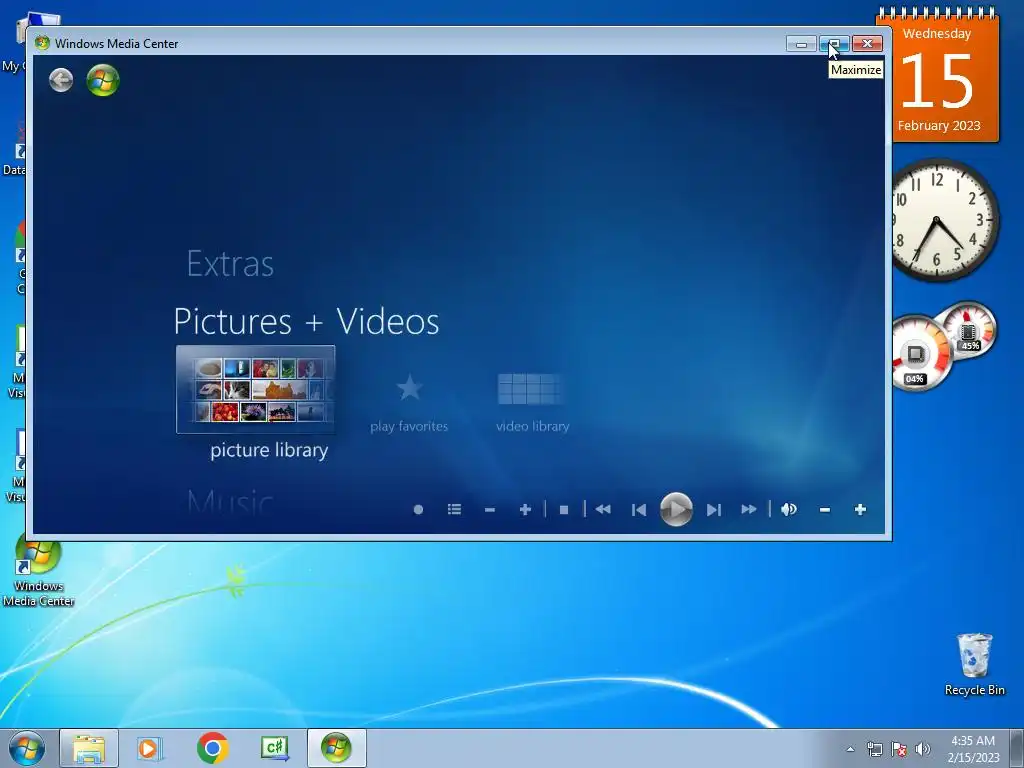Viewport: 1024px width, 768px height.
Task: Open the picture library tile
Action: (x=255, y=389)
